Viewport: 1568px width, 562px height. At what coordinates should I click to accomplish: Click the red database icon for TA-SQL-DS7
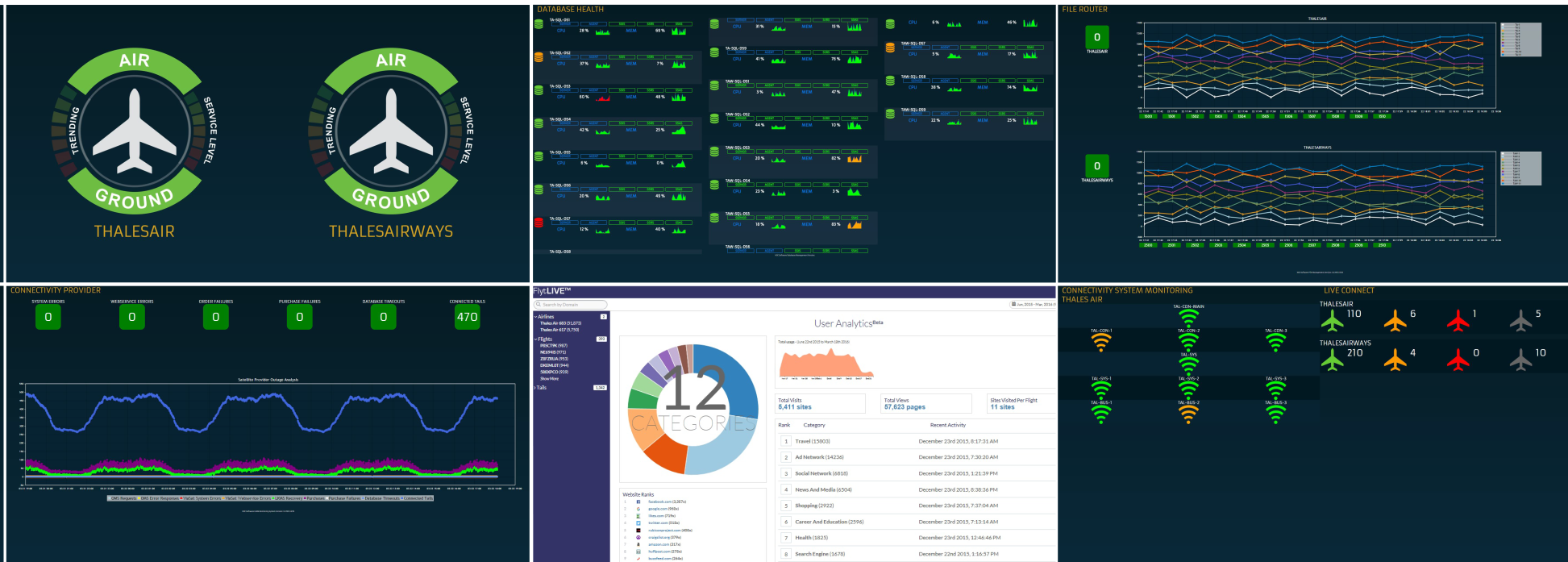coord(539,223)
